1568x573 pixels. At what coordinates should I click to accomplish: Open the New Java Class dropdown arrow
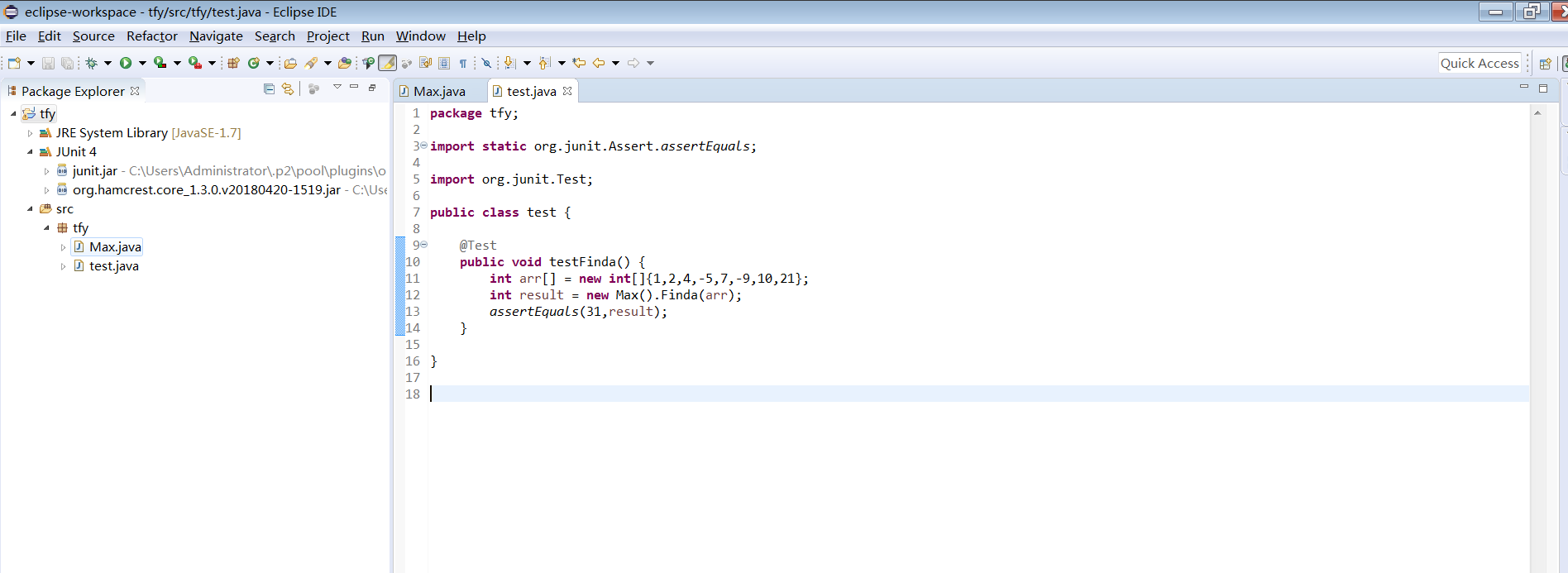[x=270, y=63]
